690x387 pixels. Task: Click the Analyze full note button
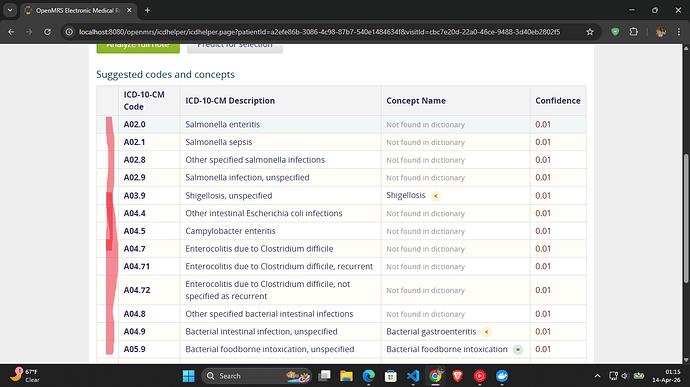pos(138,47)
